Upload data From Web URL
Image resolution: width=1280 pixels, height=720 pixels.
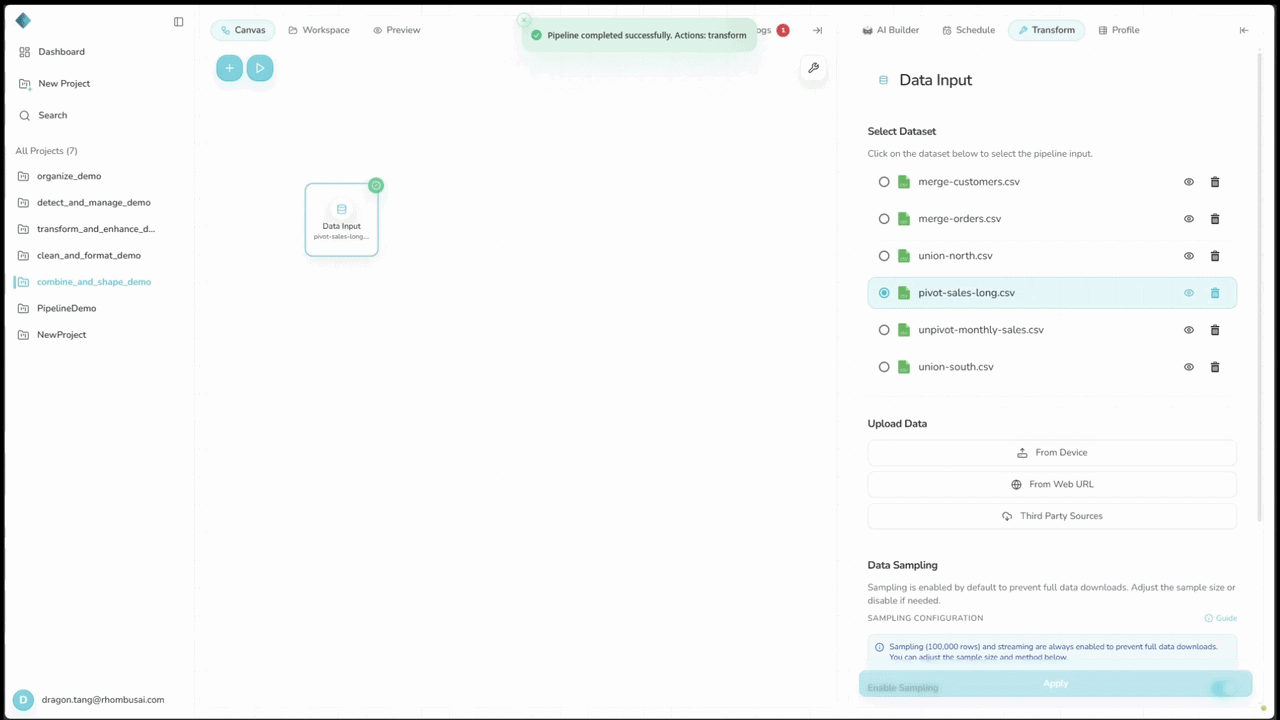point(1052,485)
